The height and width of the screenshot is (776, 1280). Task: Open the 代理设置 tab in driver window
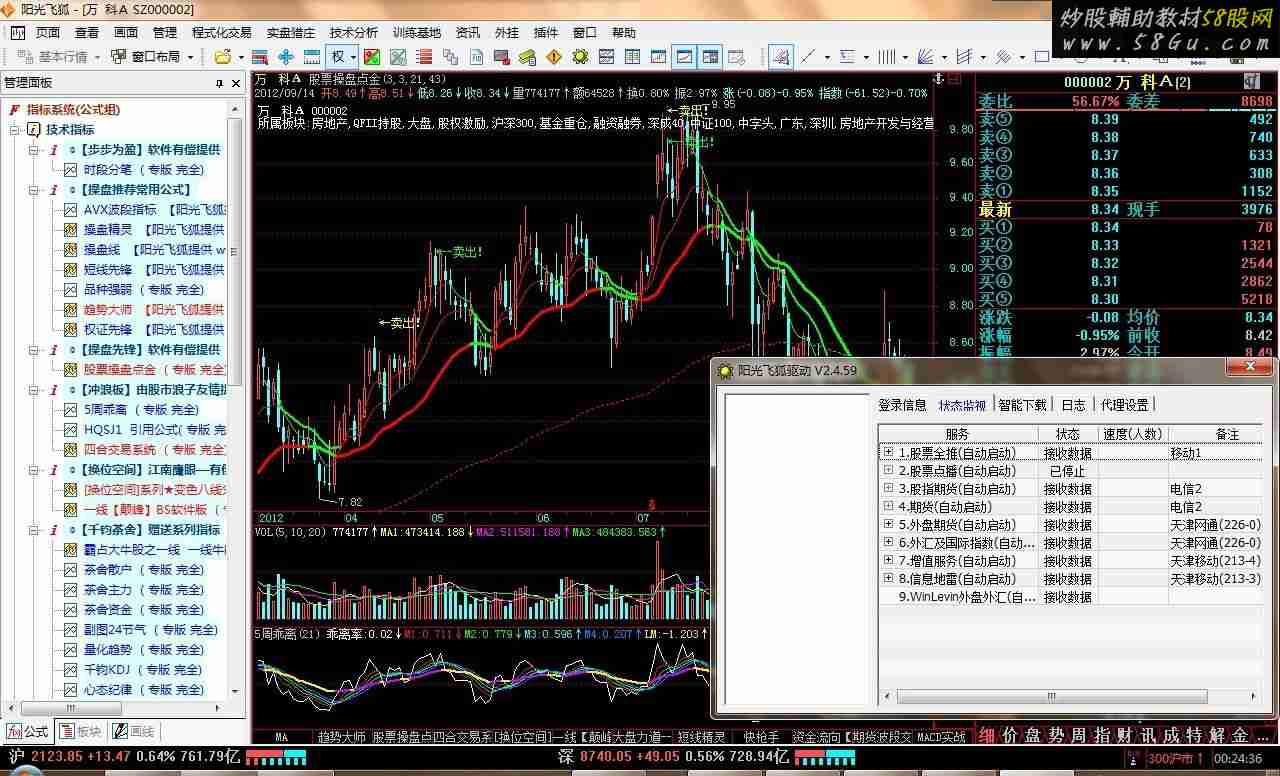pyautogui.click(x=1124, y=405)
